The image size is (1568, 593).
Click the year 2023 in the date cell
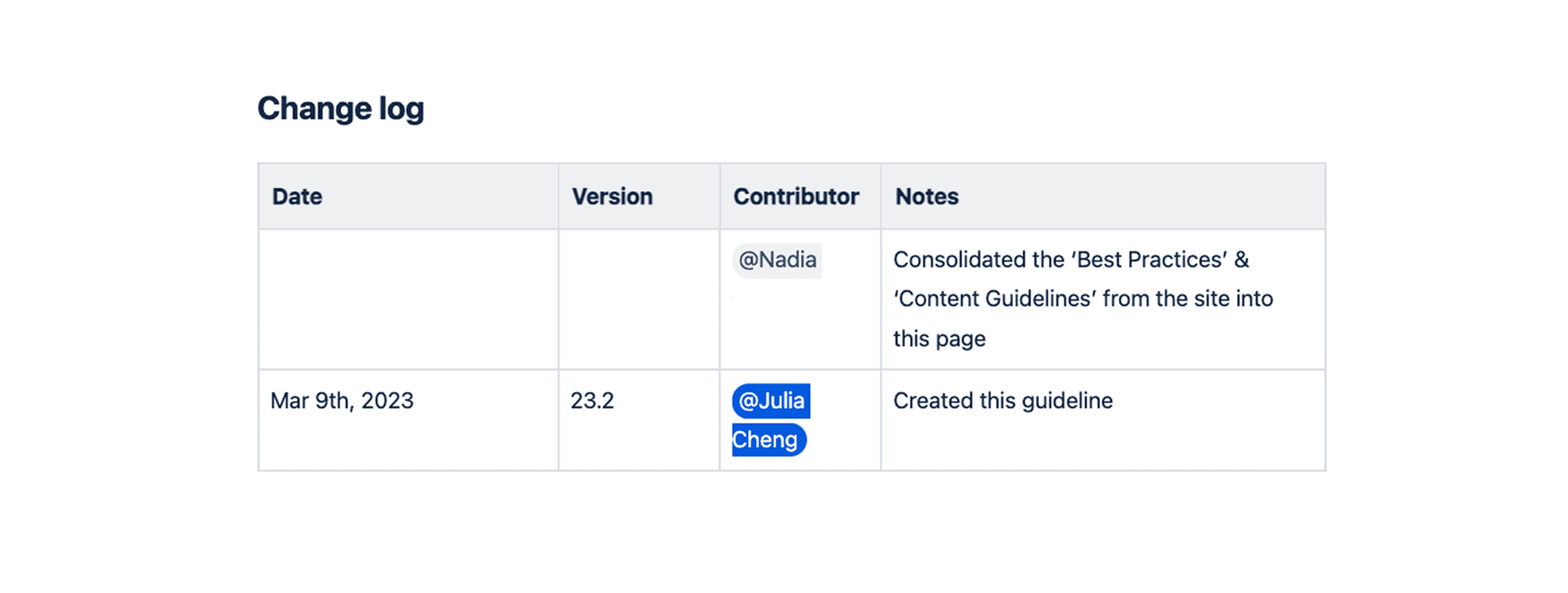(388, 401)
